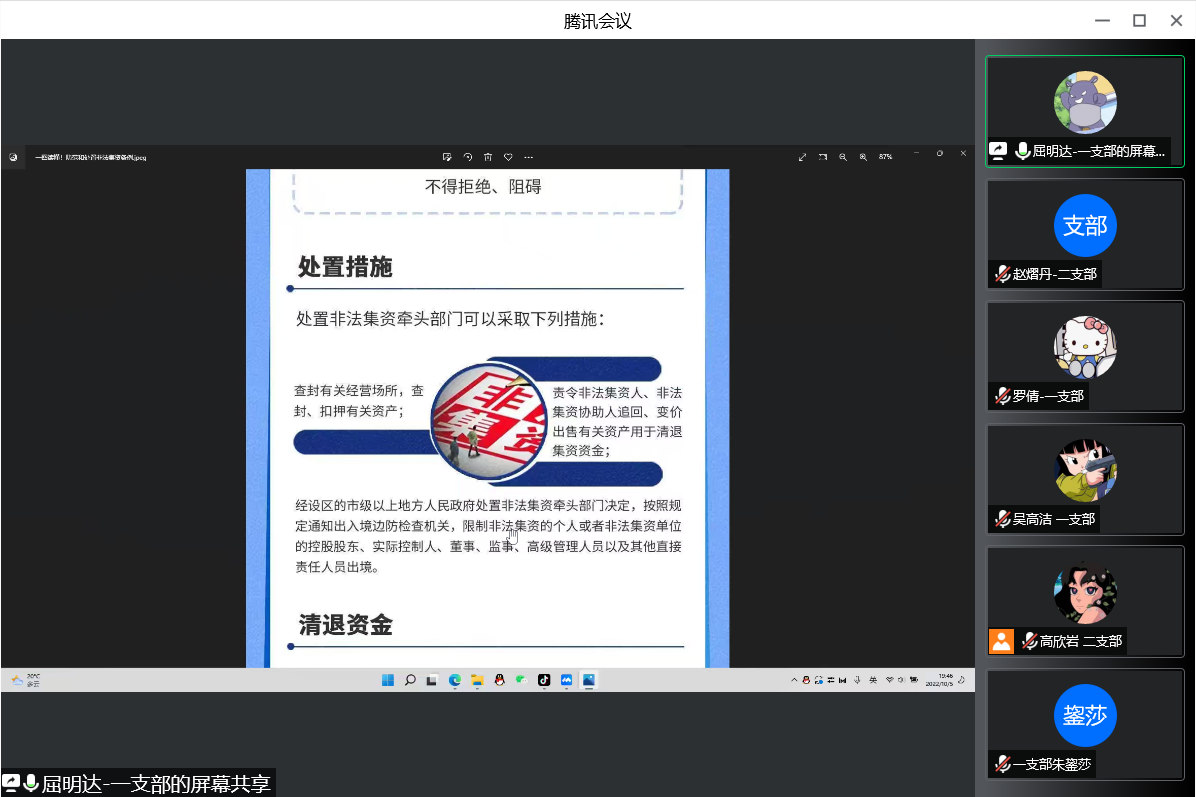Viewport: 1196px width, 797px height.
Task: Select the 吴高洁 participant avatar tile
Action: tap(1085, 470)
